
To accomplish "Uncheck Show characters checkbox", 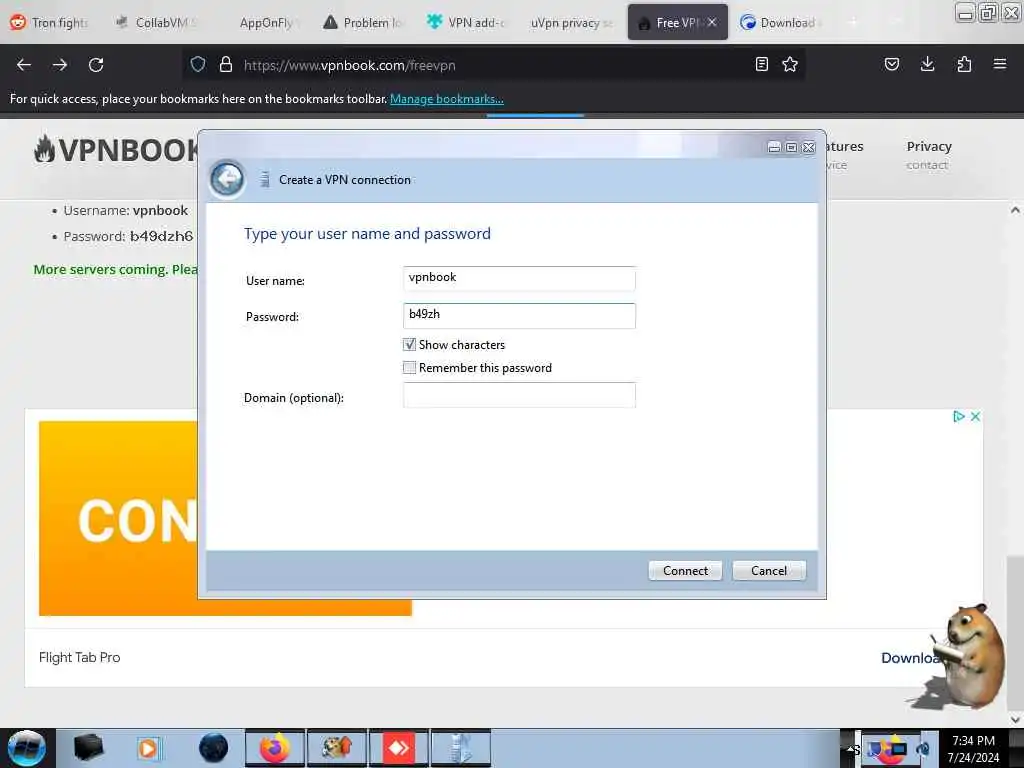I will (409, 345).
